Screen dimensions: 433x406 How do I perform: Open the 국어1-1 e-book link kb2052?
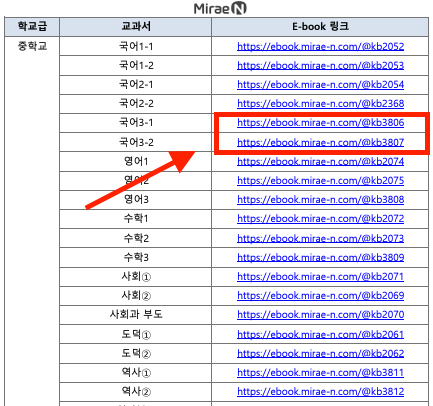(320, 46)
